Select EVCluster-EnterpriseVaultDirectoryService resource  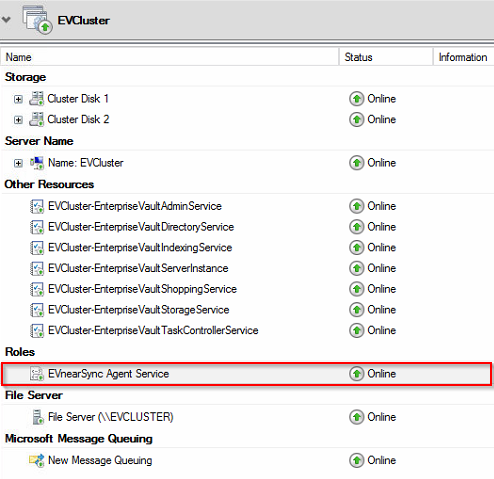tap(247, 227)
